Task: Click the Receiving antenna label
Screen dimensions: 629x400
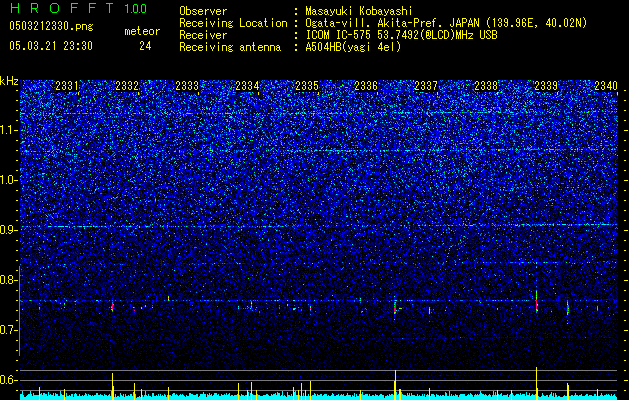Action: 230,47
